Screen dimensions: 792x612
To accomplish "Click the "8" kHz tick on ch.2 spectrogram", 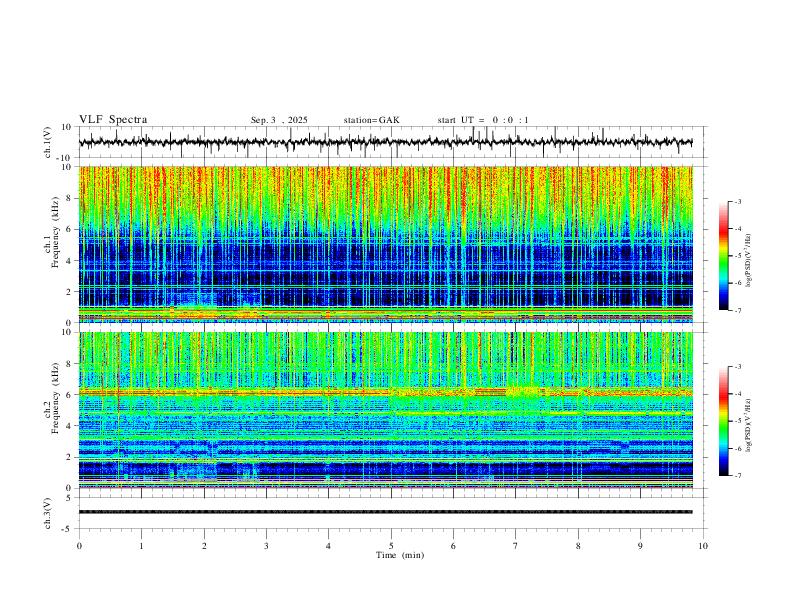I will (x=70, y=364).
